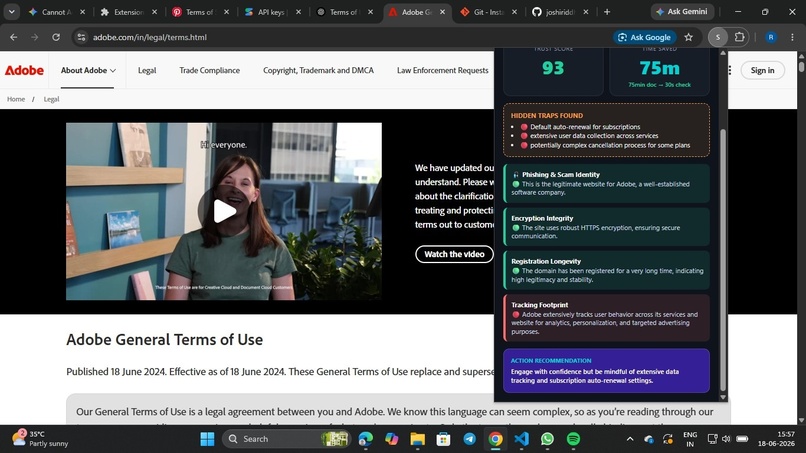This screenshot has height=453, width=806.
Task: Show hidden system tray icons
Action: (x=630, y=439)
